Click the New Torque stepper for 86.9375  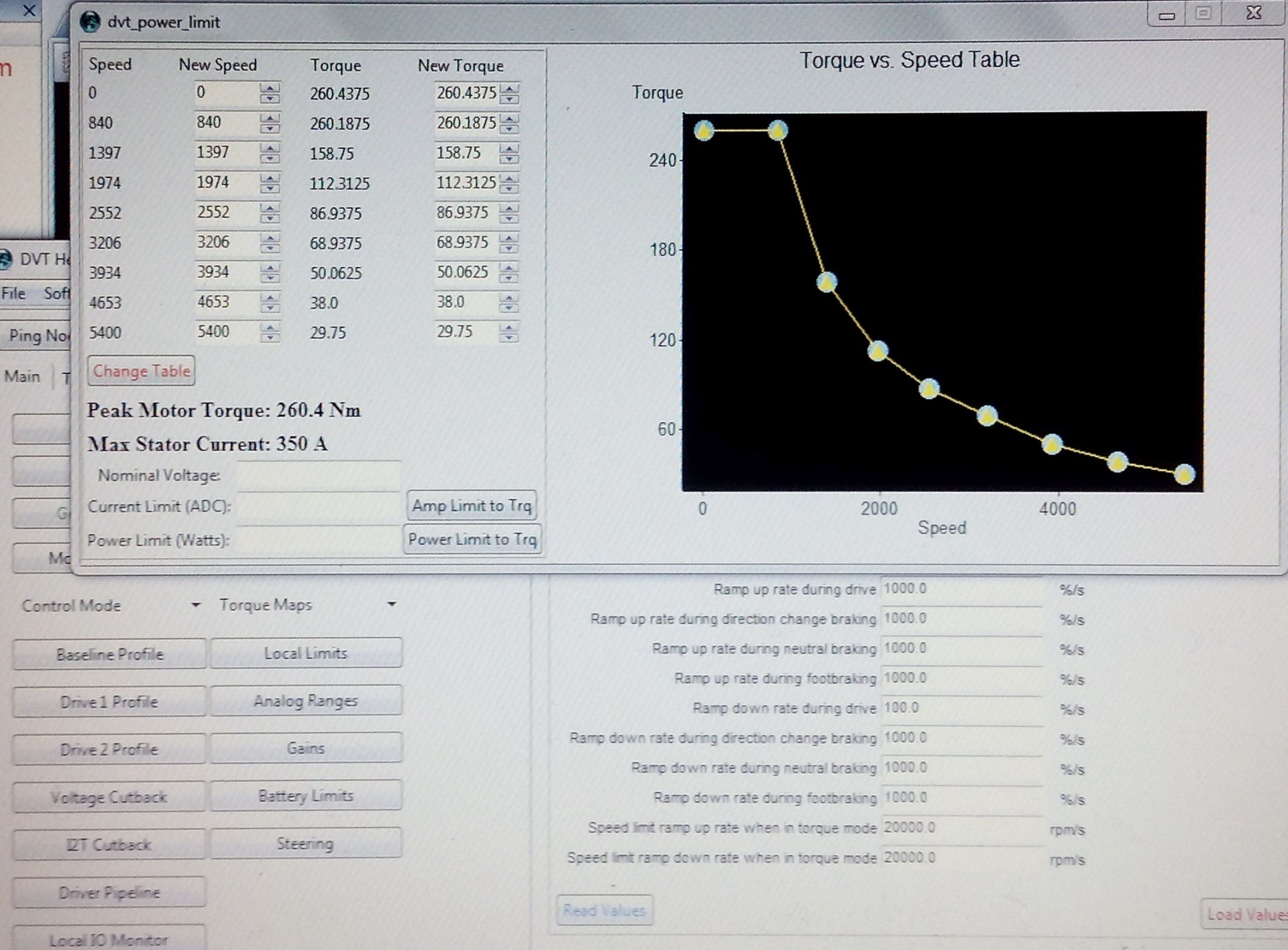pyautogui.click(x=509, y=213)
